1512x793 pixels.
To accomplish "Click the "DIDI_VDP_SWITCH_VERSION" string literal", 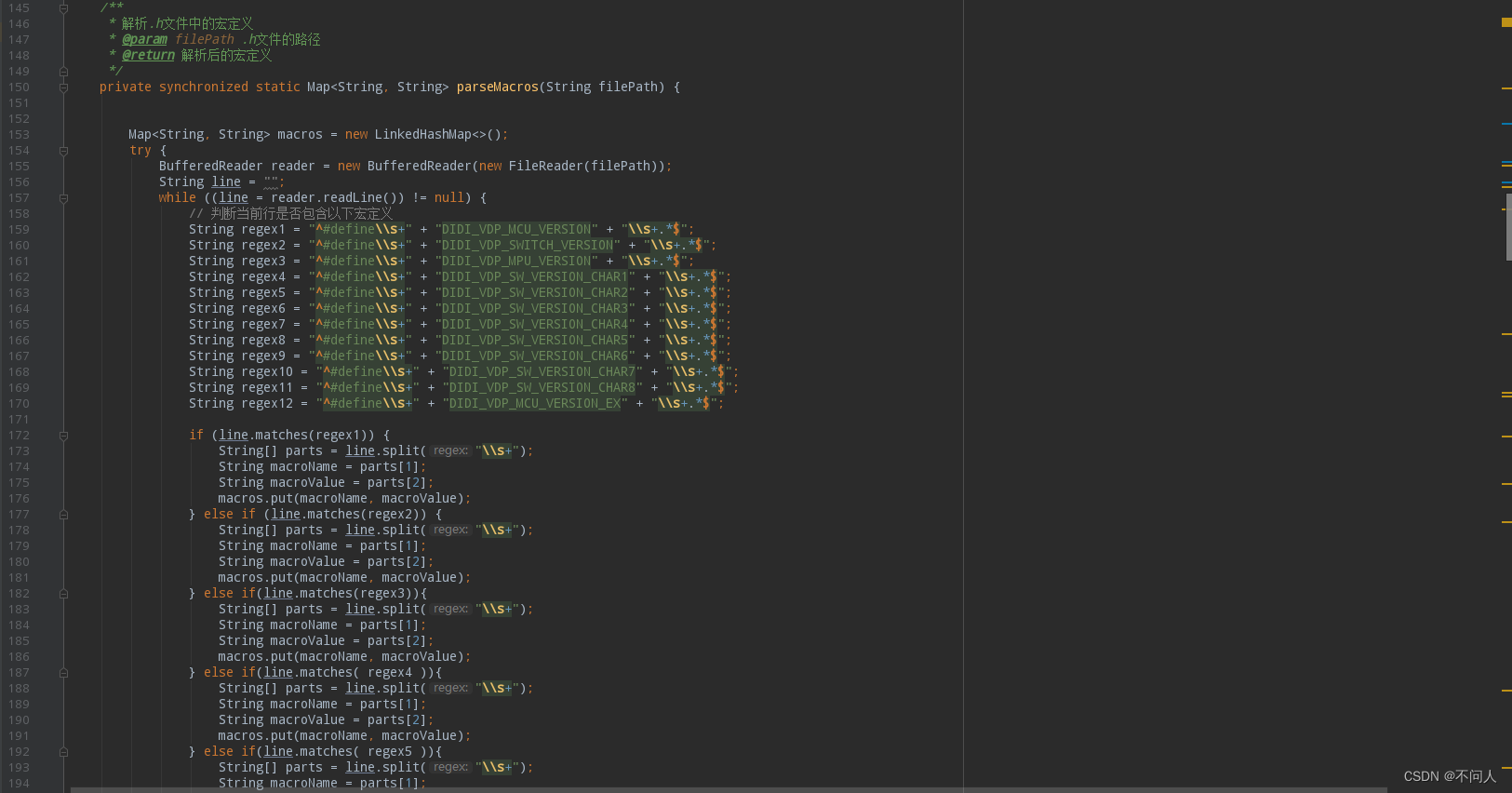I will pos(528,246).
